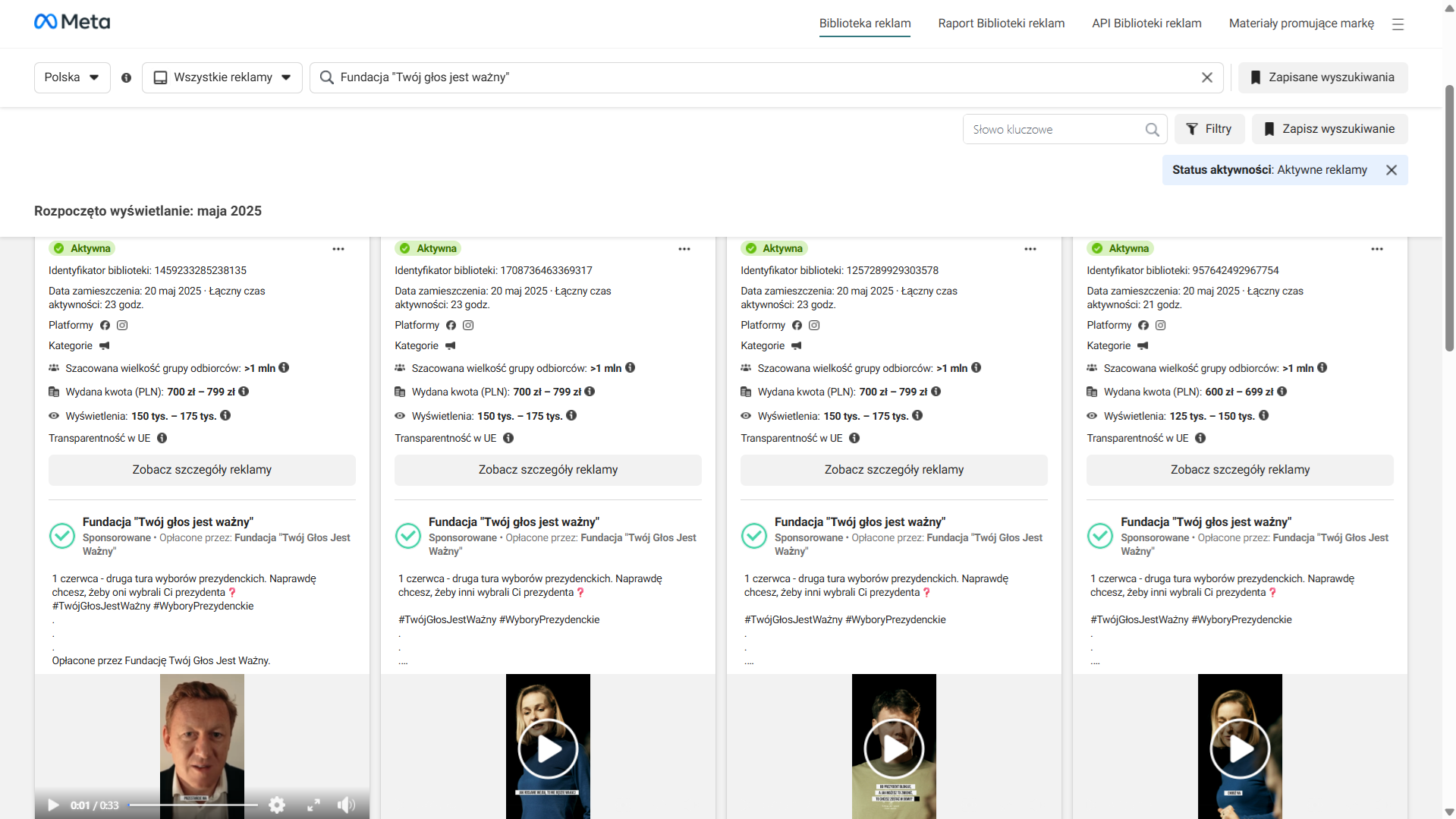Screen dimensions: 1456x819
Task: Play video in ad 1257289929303578
Action: [x=894, y=749]
